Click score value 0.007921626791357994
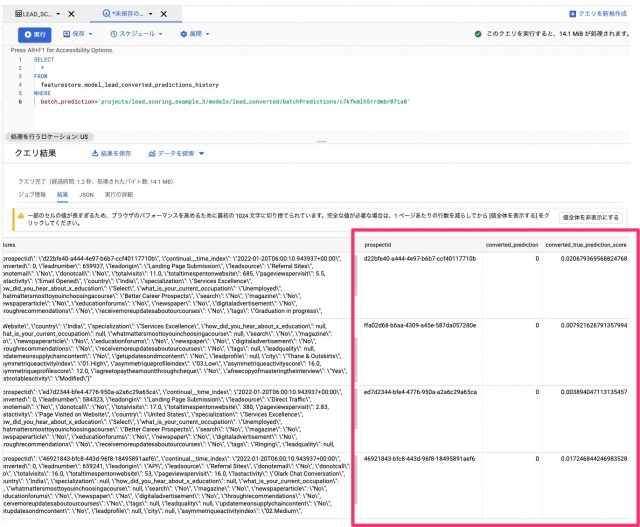 594,325
